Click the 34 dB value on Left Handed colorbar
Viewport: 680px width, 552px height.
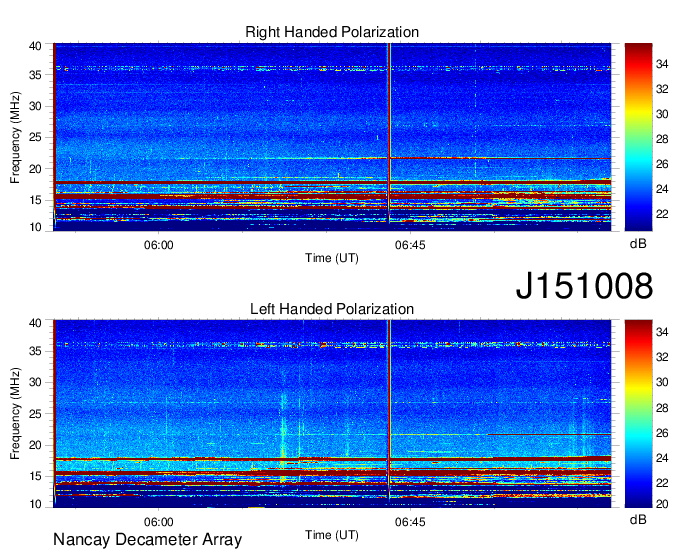662,332
